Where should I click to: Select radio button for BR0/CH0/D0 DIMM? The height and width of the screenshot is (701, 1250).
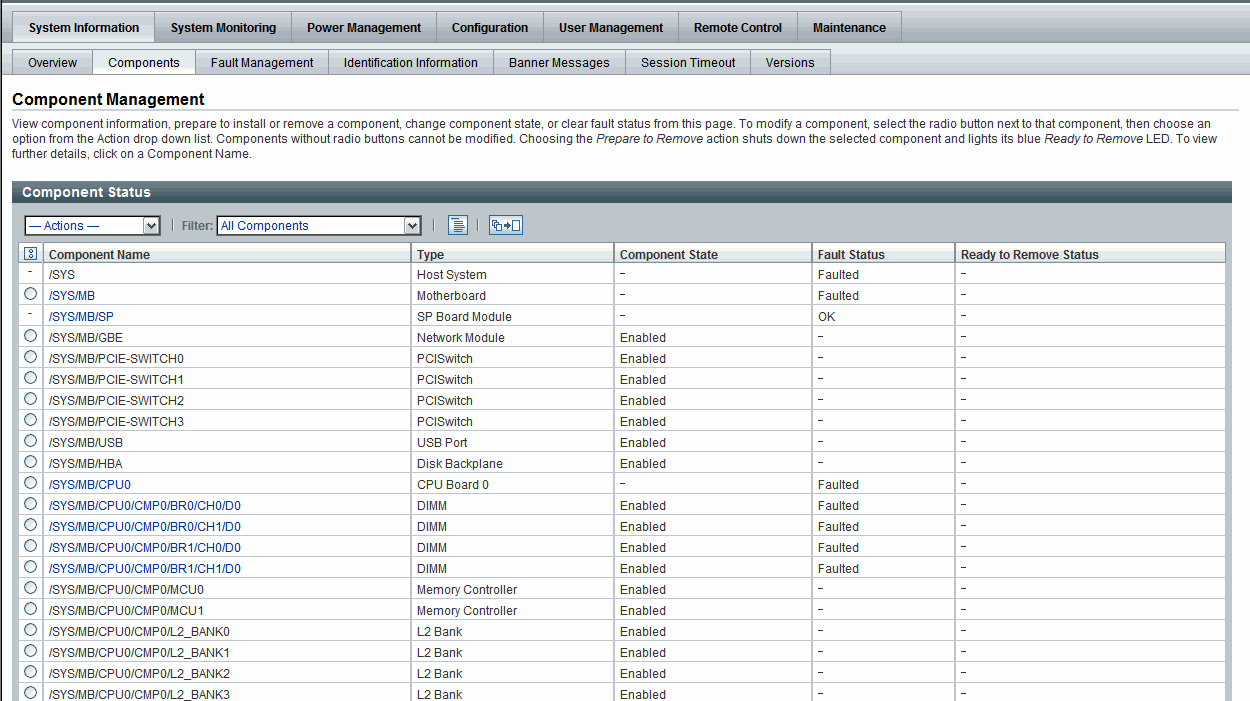pyautogui.click(x=30, y=504)
